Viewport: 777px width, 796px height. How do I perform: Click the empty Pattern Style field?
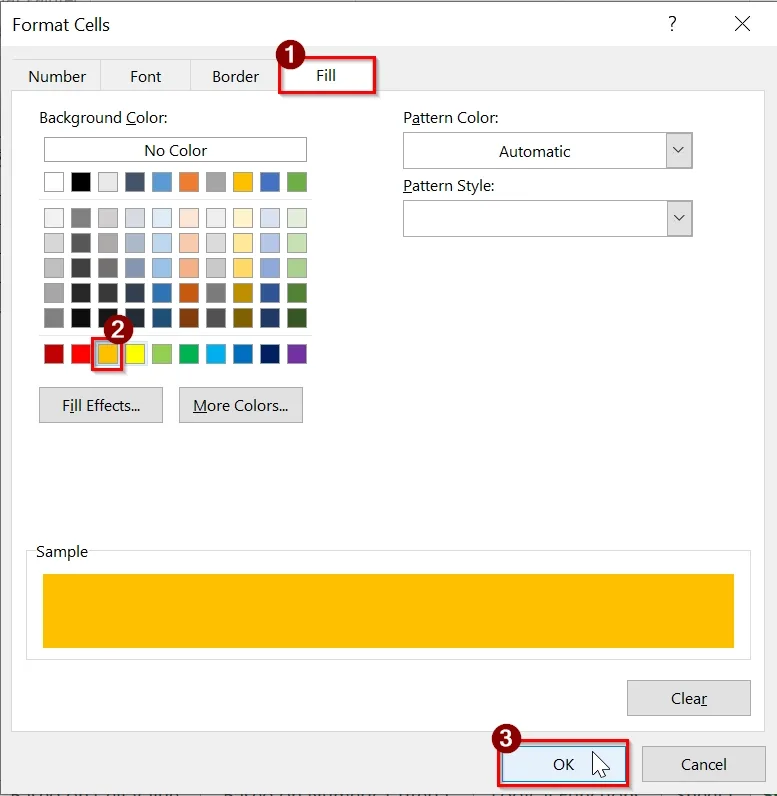tap(534, 218)
